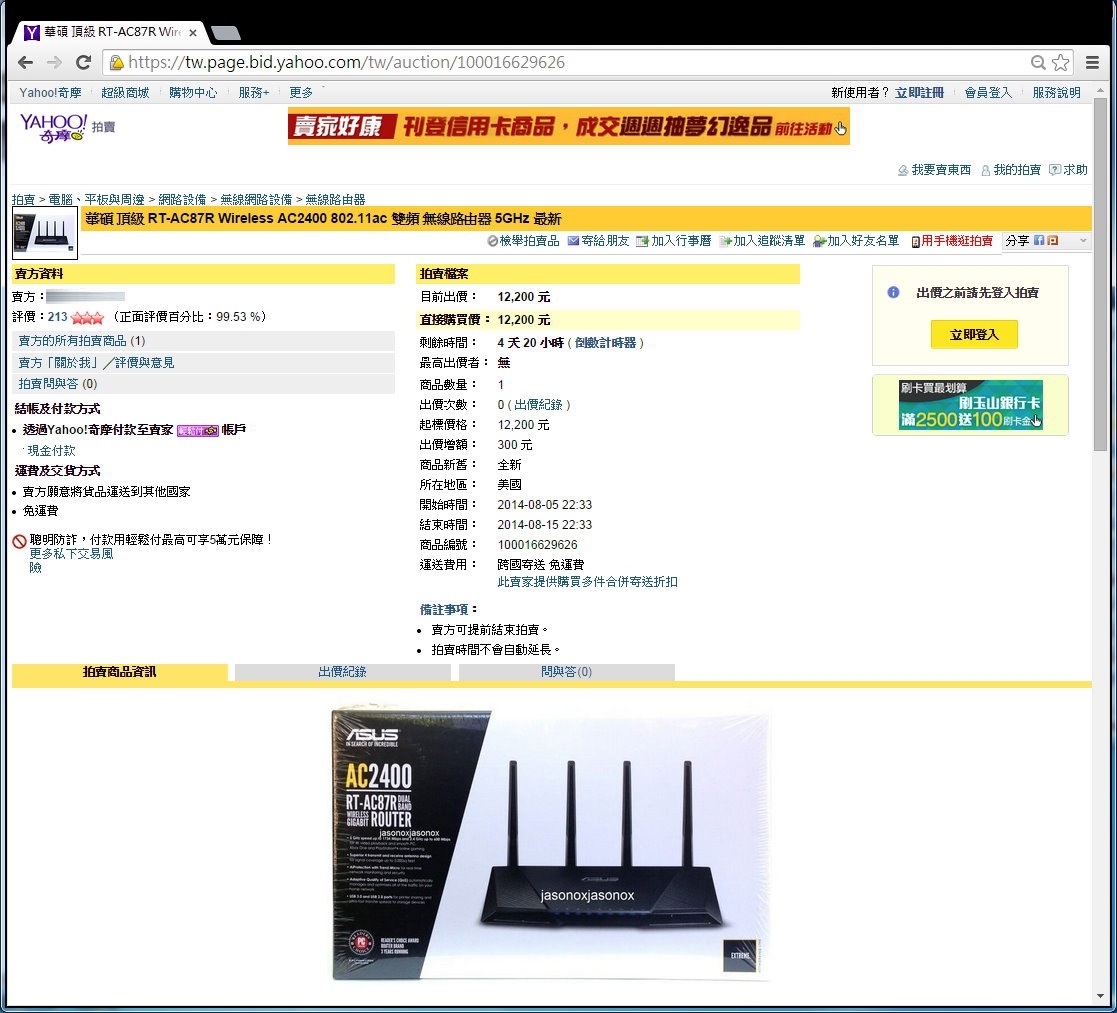Image resolution: width=1117 pixels, height=1013 pixels.
Task: Click the 賣家好康 promotional banner
Action: click(568, 127)
